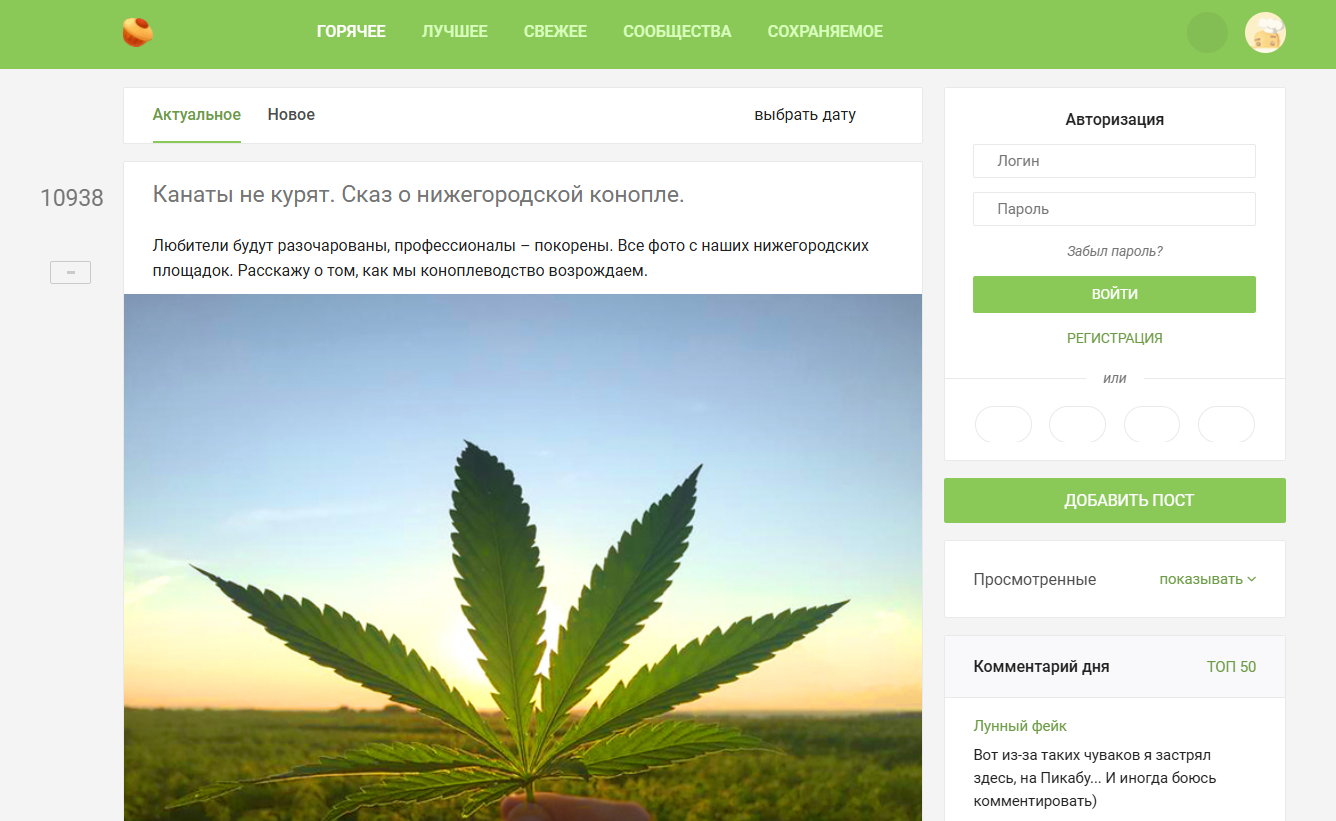The height and width of the screenshot is (821, 1336).
Task: Open СВЕЖЕЕ in the top navigation
Action: coord(555,32)
